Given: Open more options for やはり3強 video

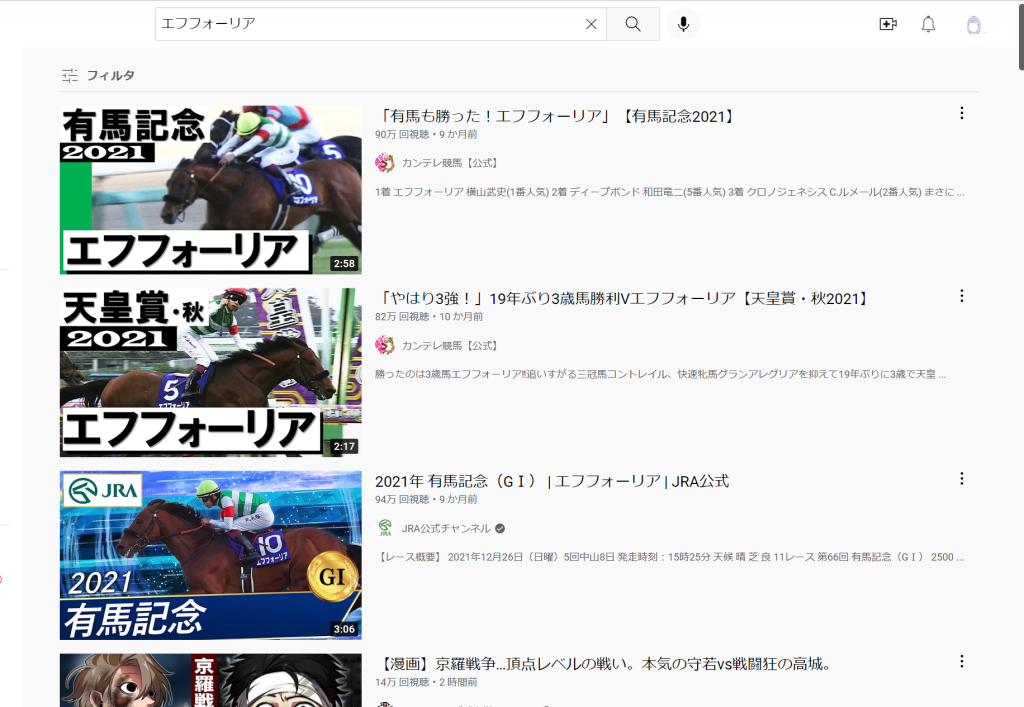Looking at the screenshot, I should (x=961, y=296).
